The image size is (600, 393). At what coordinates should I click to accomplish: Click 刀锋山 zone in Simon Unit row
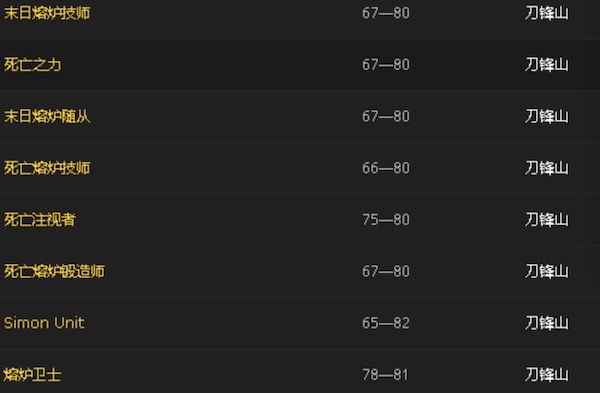(546, 323)
